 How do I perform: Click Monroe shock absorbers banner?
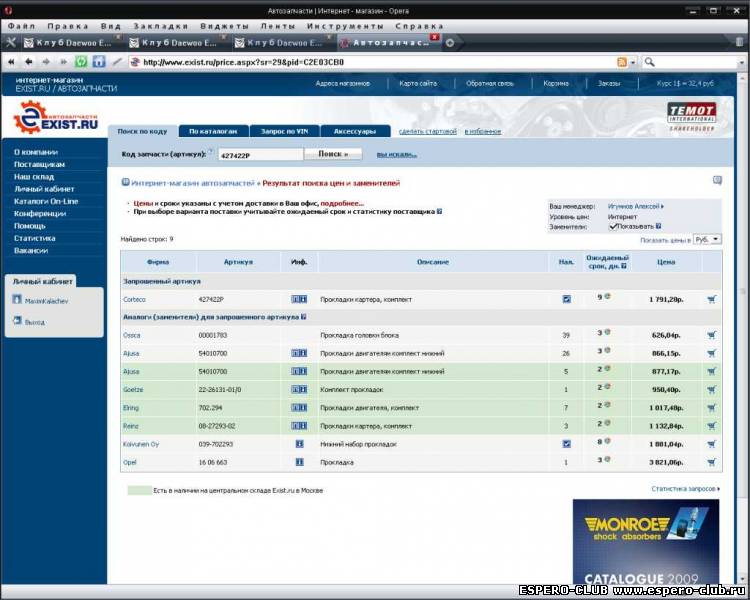tap(646, 541)
